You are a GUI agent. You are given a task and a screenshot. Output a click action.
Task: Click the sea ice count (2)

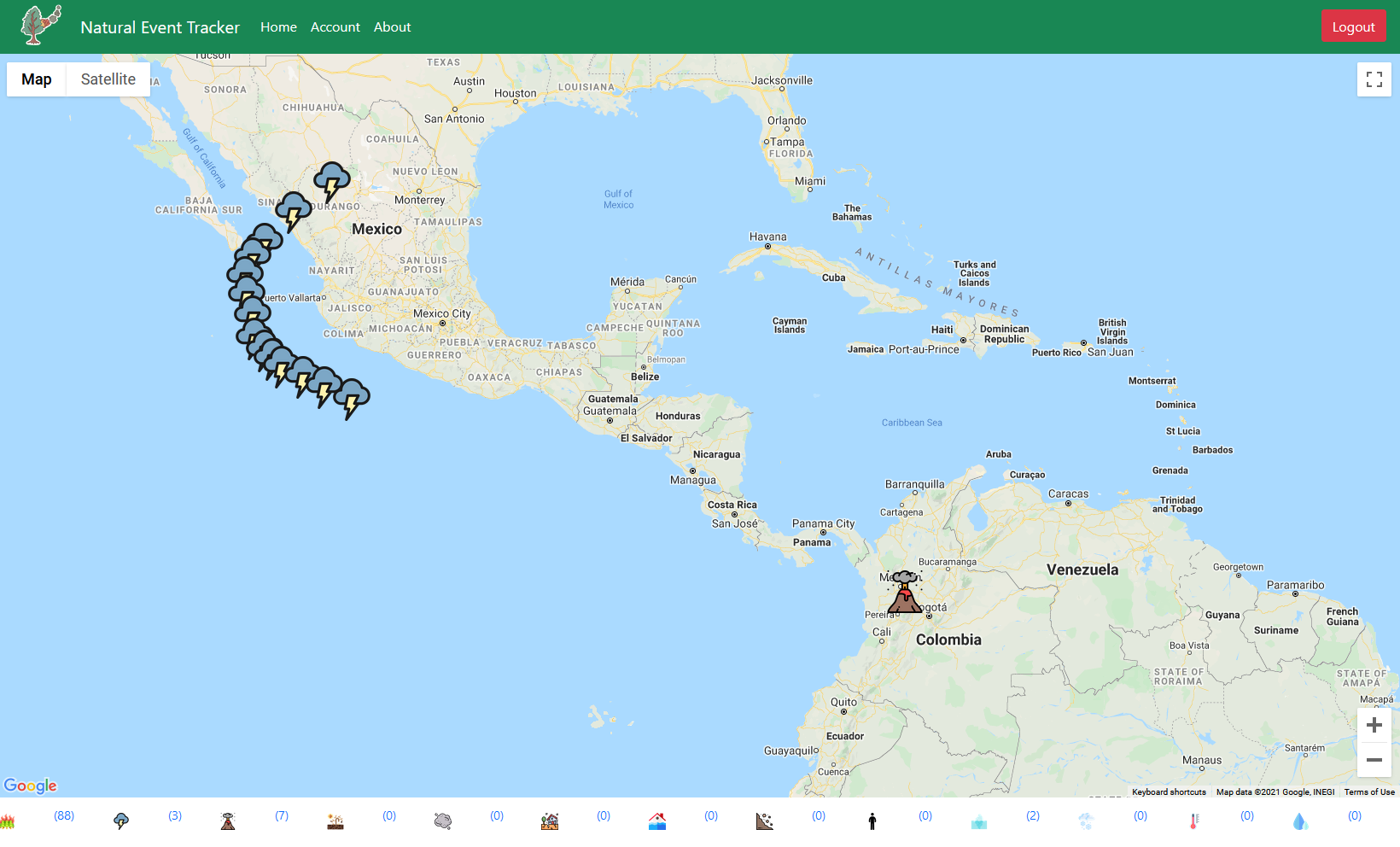point(1033,816)
